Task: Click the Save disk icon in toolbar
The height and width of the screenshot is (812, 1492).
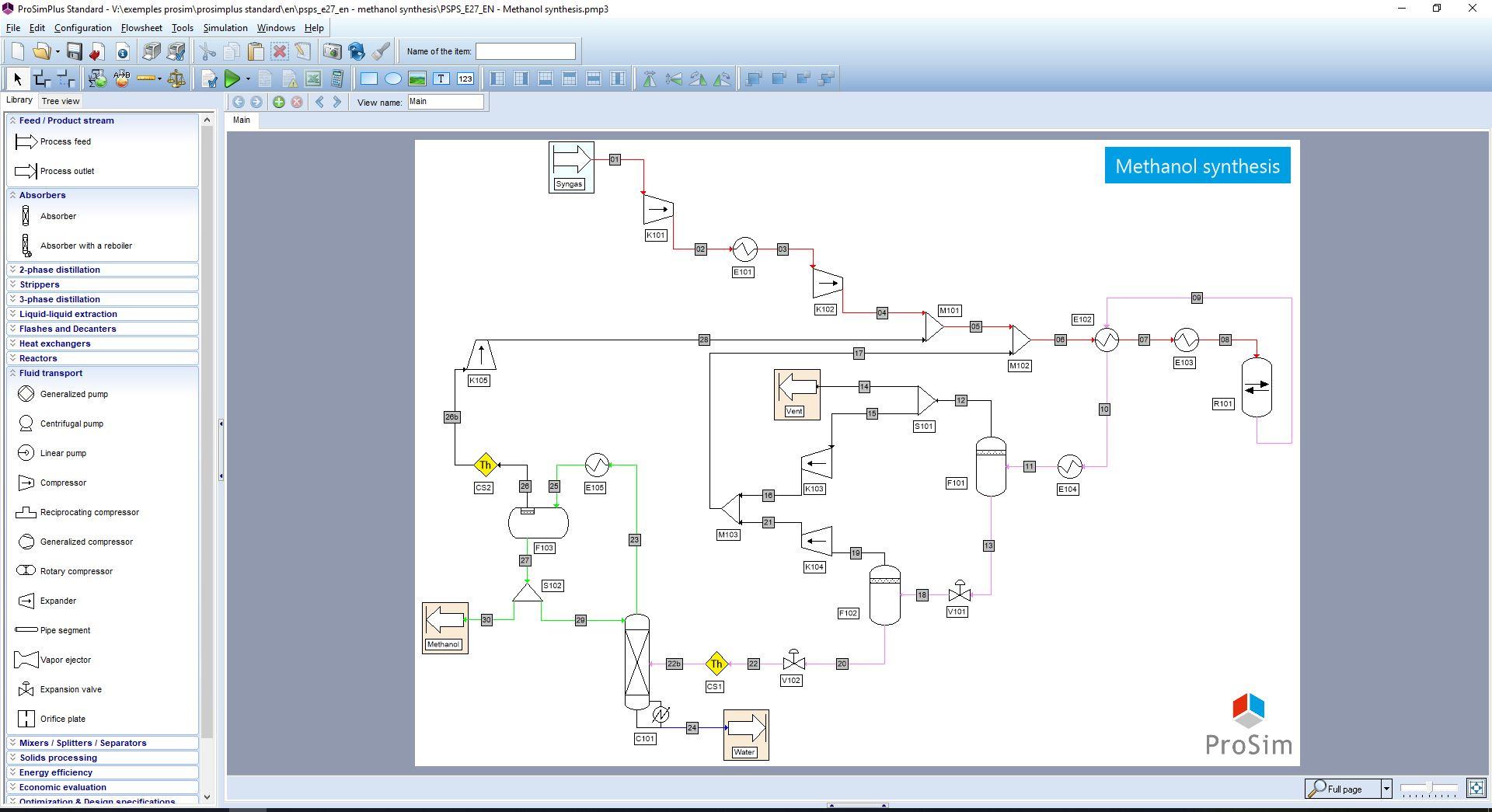Action: pos(75,51)
